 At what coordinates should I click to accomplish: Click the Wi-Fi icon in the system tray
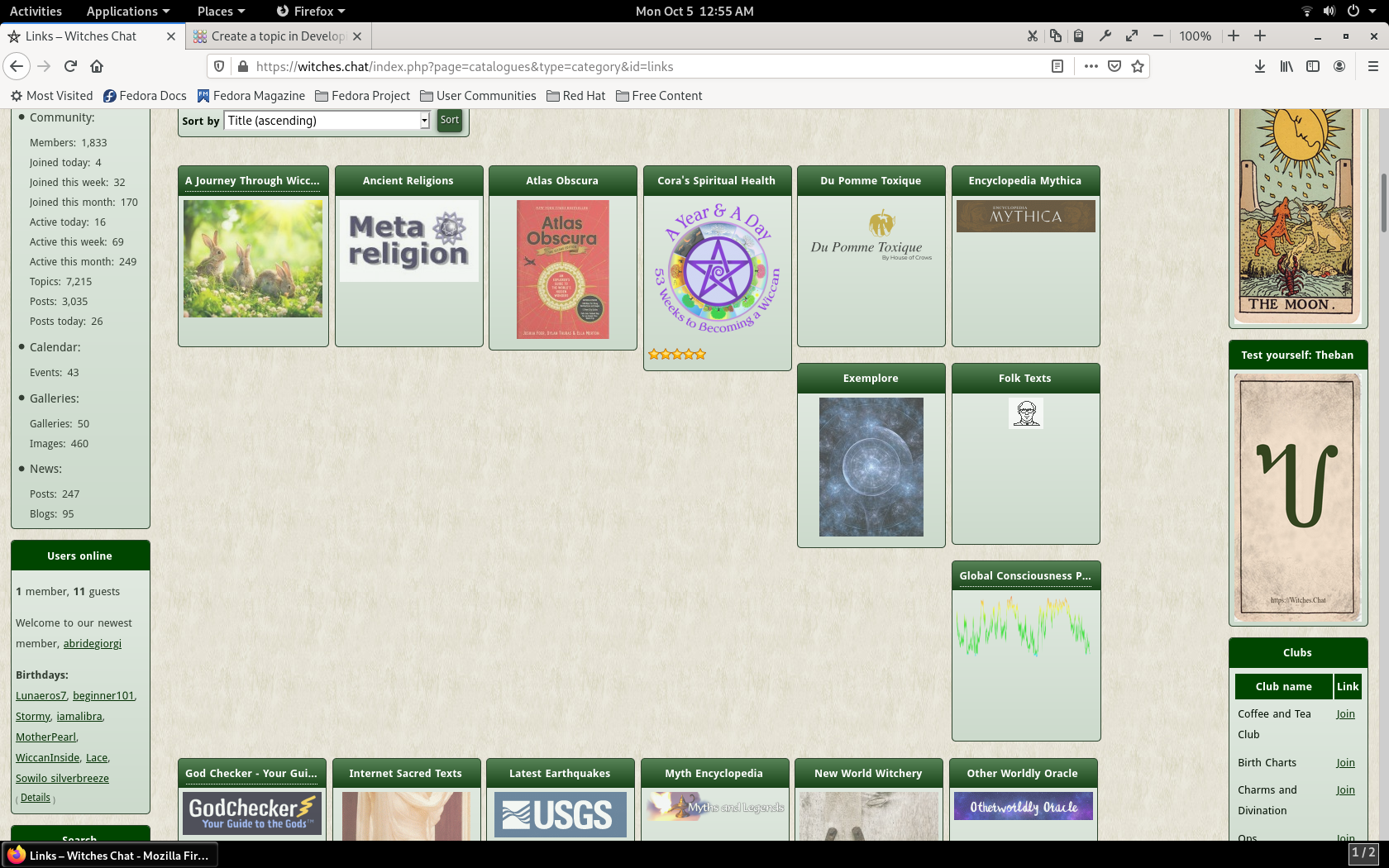(x=1305, y=11)
